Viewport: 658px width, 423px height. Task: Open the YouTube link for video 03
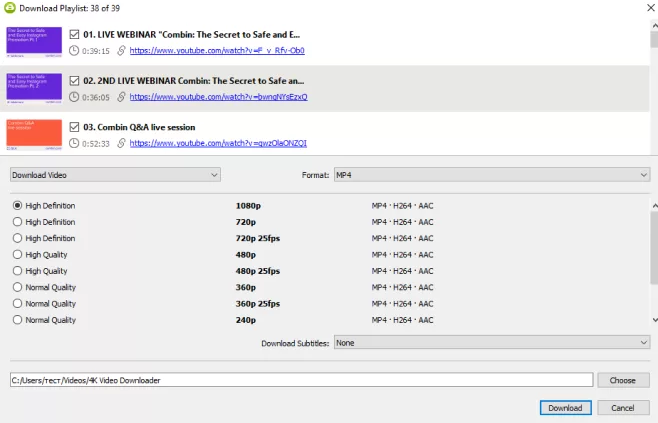tap(218, 143)
